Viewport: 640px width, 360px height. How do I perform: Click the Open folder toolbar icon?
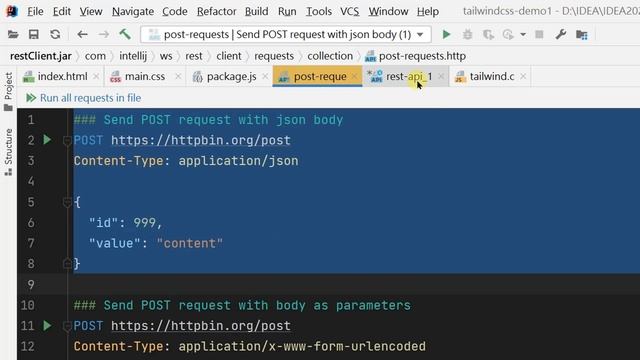click(x=13, y=35)
